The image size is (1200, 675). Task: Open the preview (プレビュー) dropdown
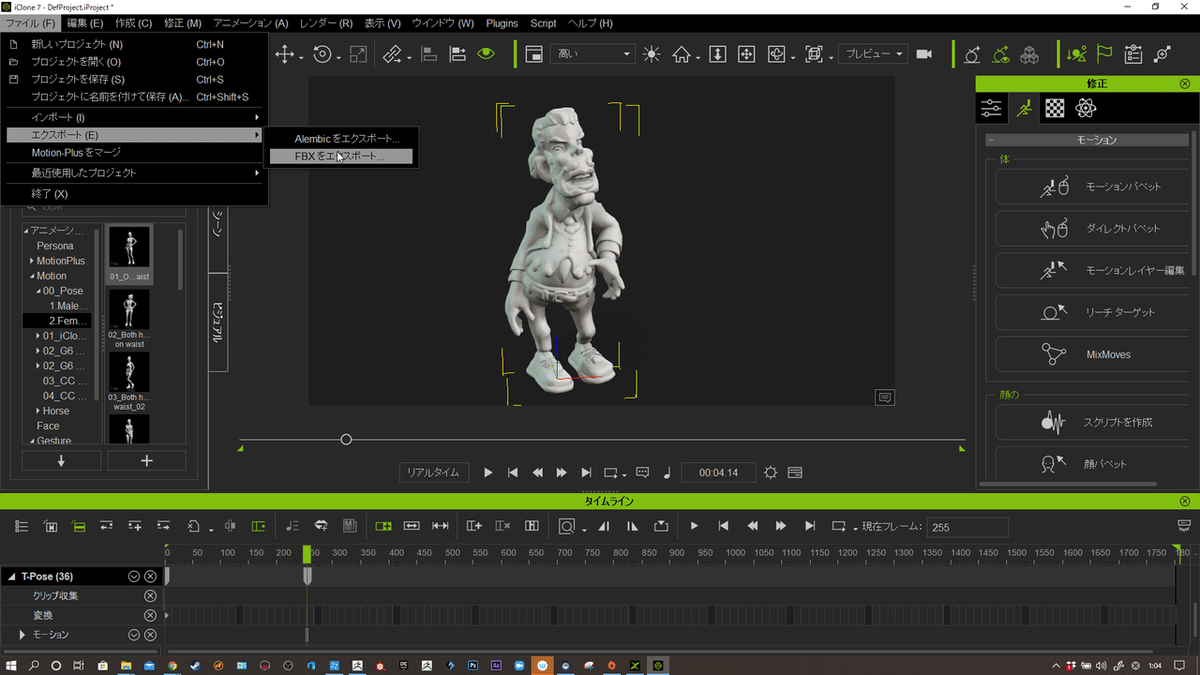pos(874,54)
